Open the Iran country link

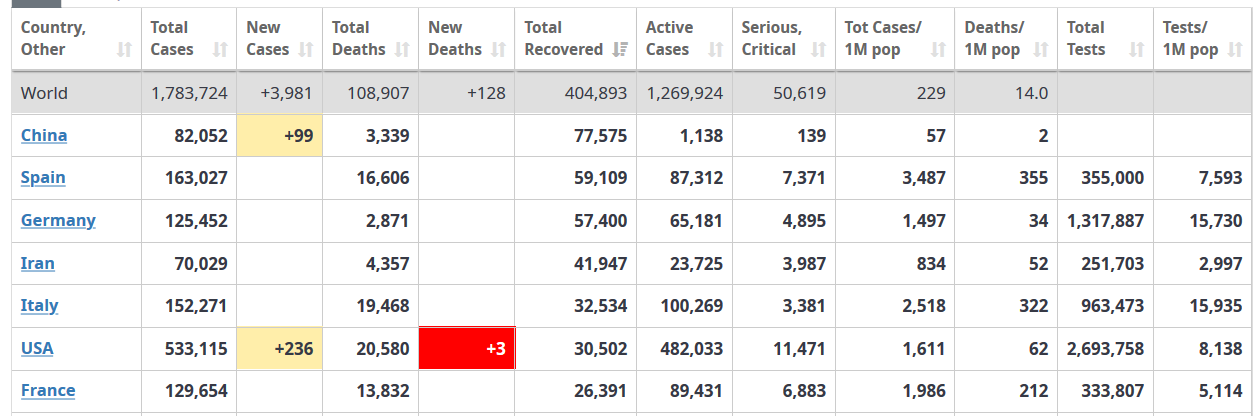click(x=38, y=263)
